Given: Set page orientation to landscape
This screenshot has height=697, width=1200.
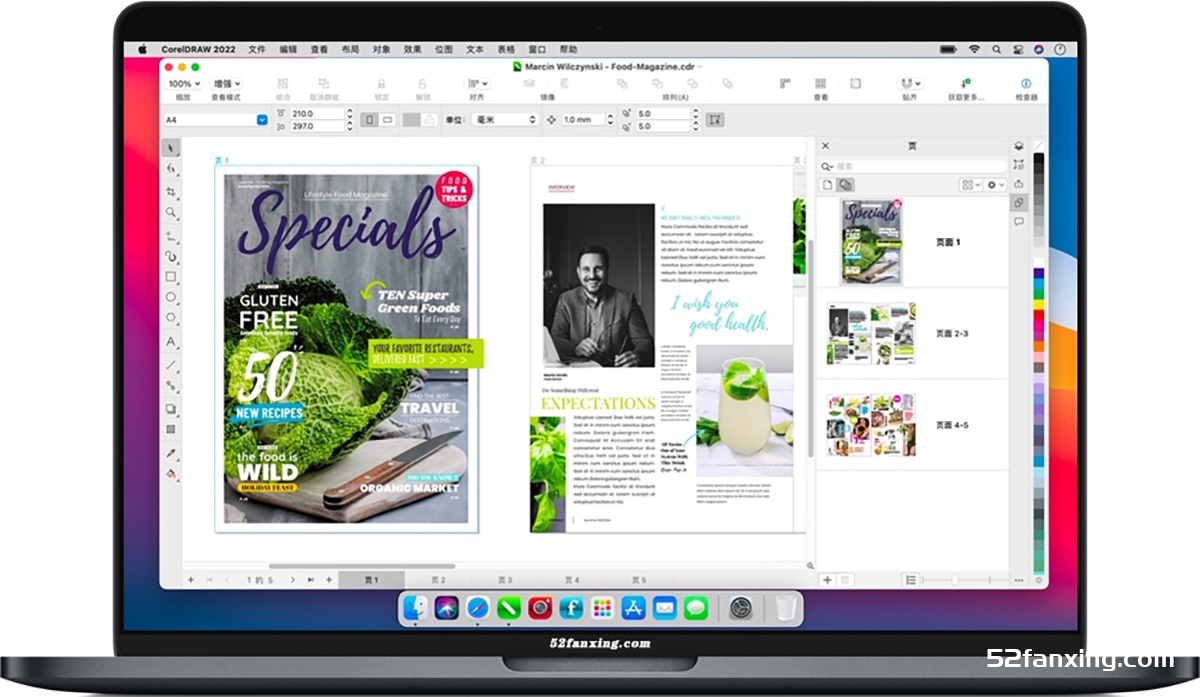Looking at the screenshot, I should (x=386, y=119).
